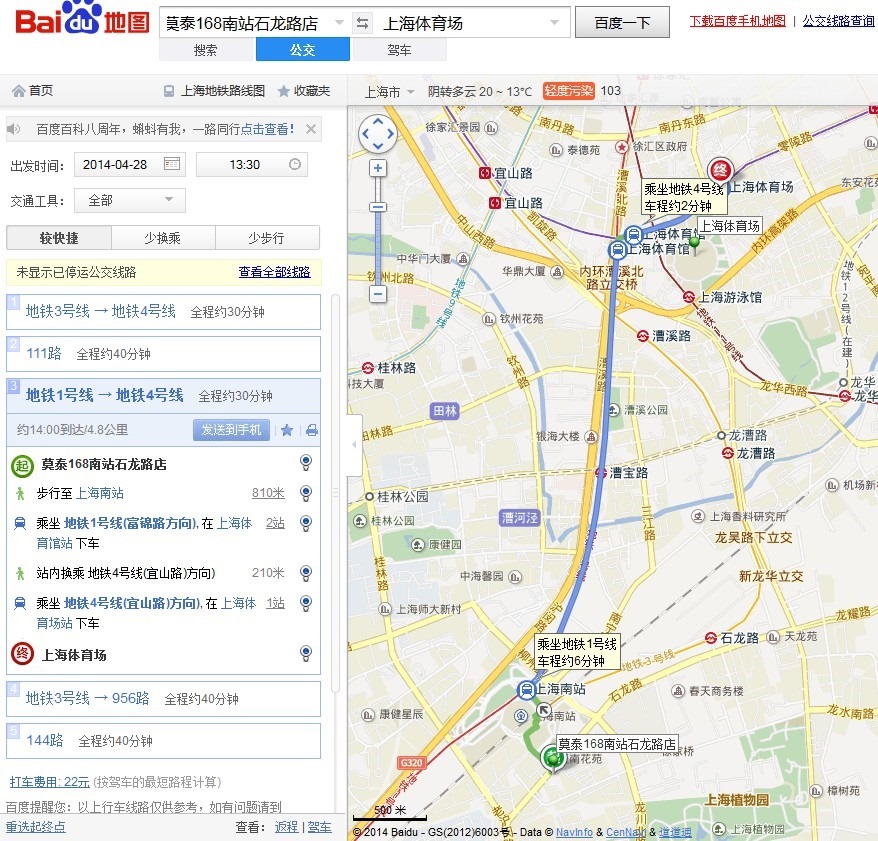Click the swap origin and destination icon
This screenshot has width=878, height=841.
tap(362, 23)
